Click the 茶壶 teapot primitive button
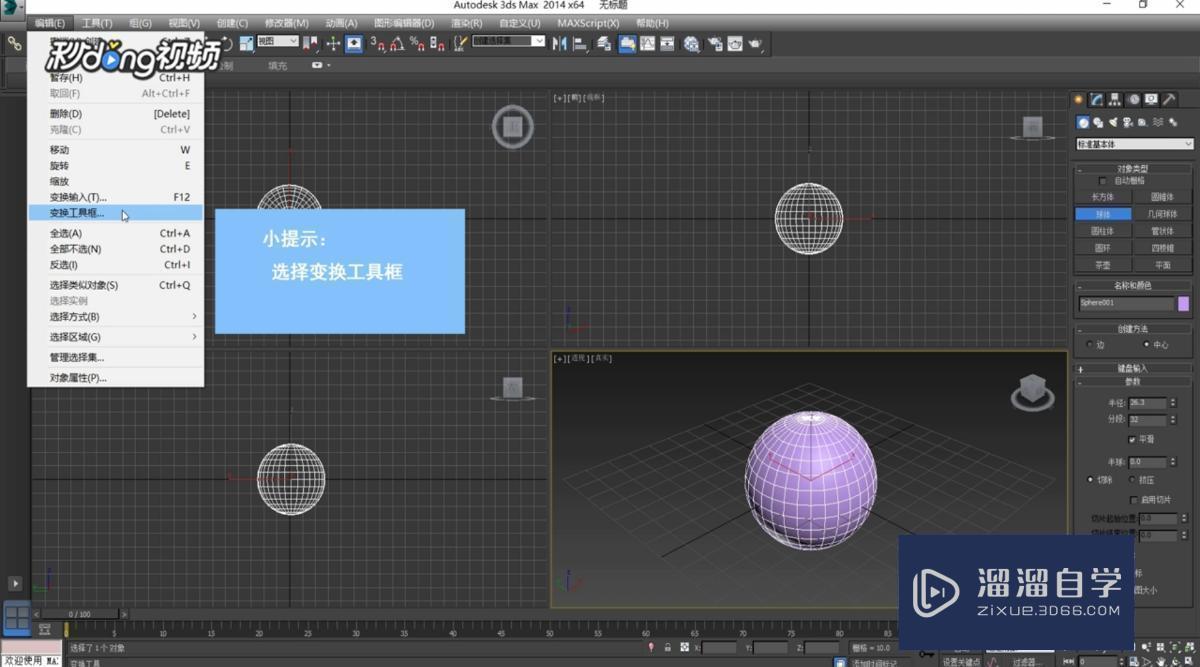 [1101, 263]
